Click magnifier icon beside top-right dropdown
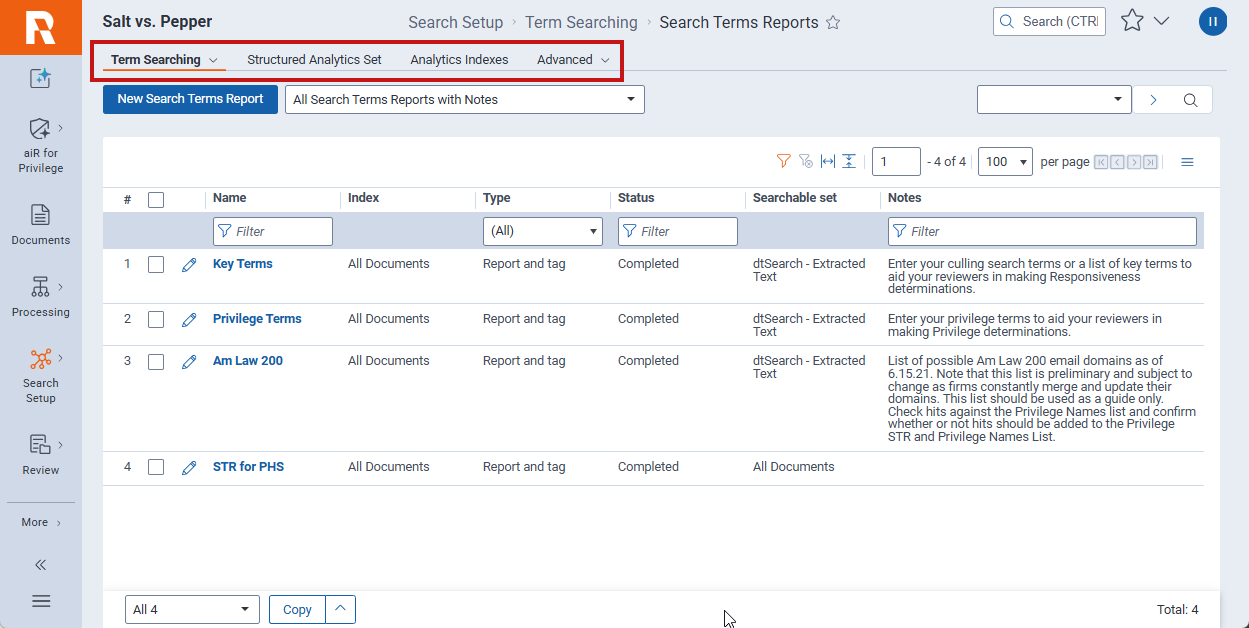1249x628 pixels. [x=1190, y=100]
